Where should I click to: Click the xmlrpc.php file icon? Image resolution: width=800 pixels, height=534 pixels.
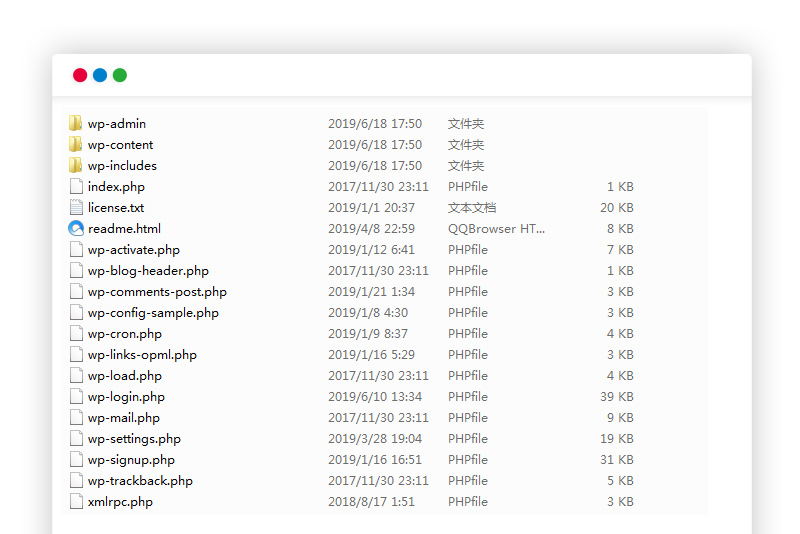point(76,502)
